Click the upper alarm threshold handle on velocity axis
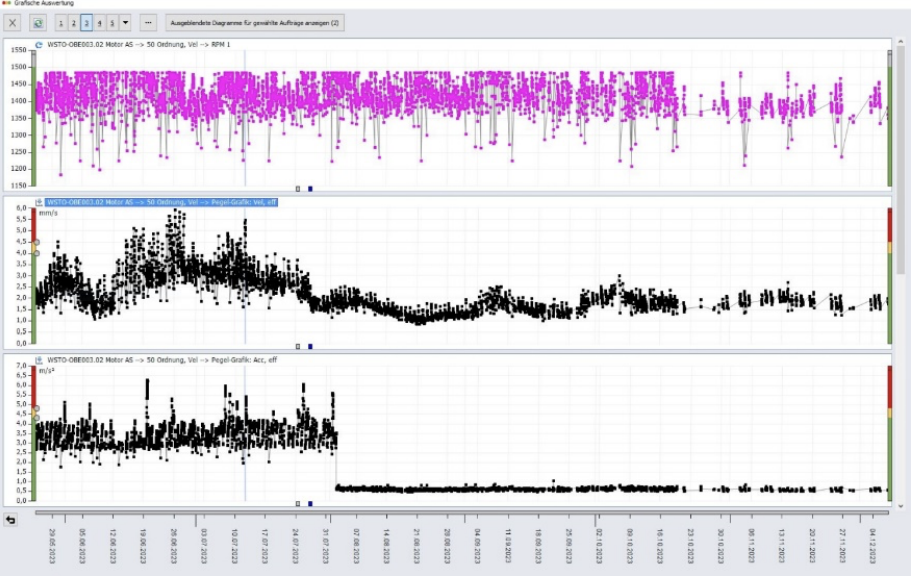The width and height of the screenshot is (916, 576). pyautogui.click(x=36, y=241)
